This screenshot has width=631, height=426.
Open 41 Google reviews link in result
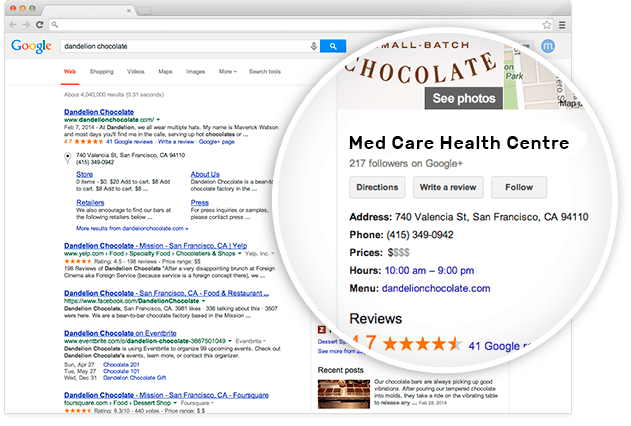(x=129, y=142)
